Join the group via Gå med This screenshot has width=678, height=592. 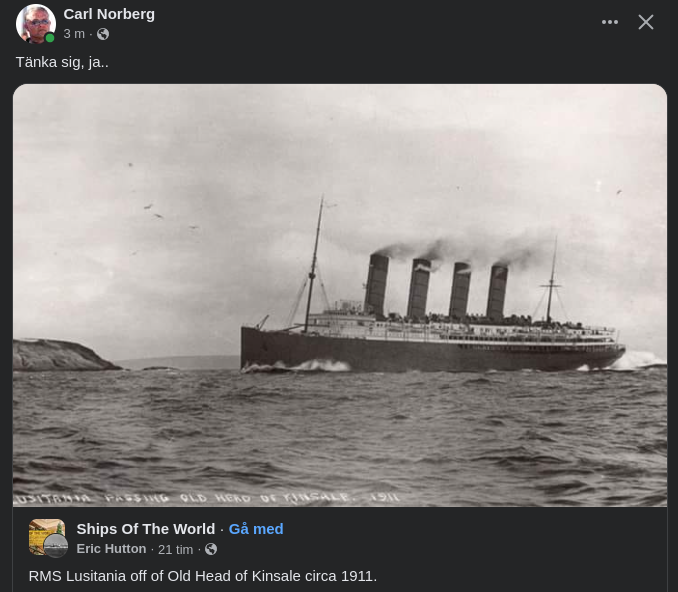click(x=256, y=529)
